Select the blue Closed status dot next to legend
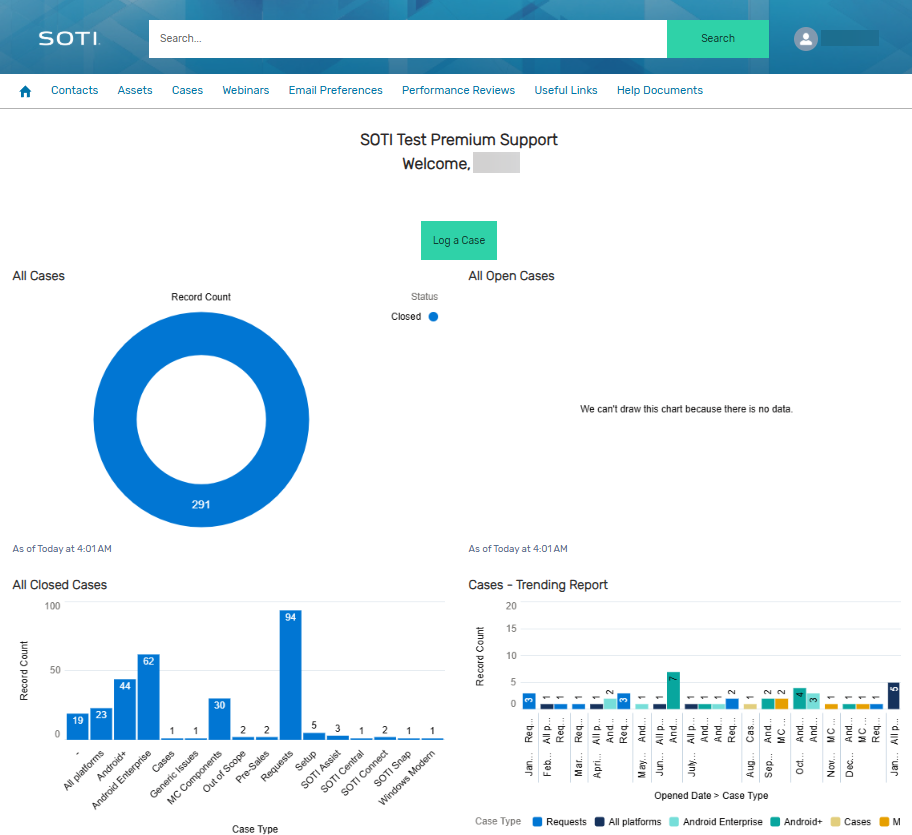The height and width of the screenshot is (835, 912). 432,316
